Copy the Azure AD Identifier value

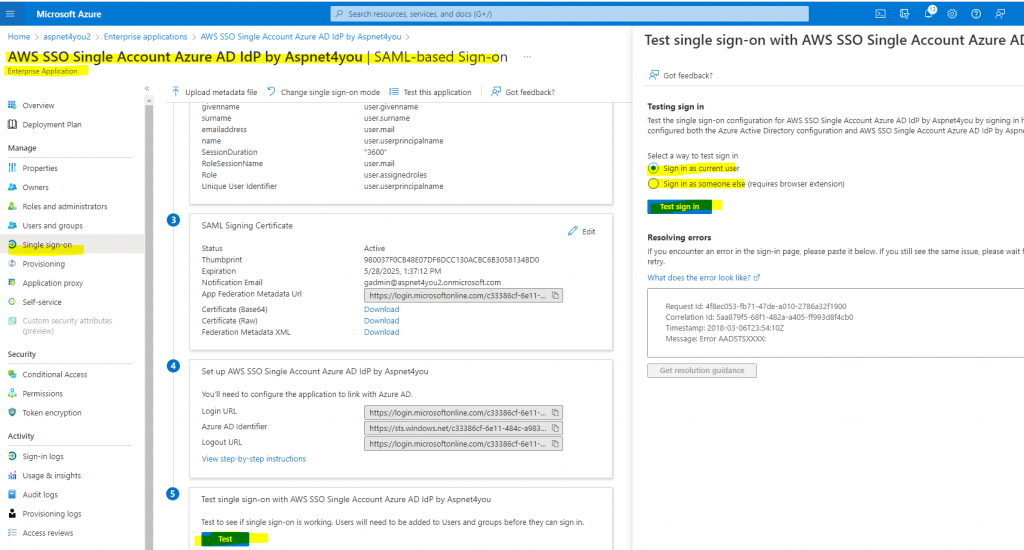coord(555,429)
